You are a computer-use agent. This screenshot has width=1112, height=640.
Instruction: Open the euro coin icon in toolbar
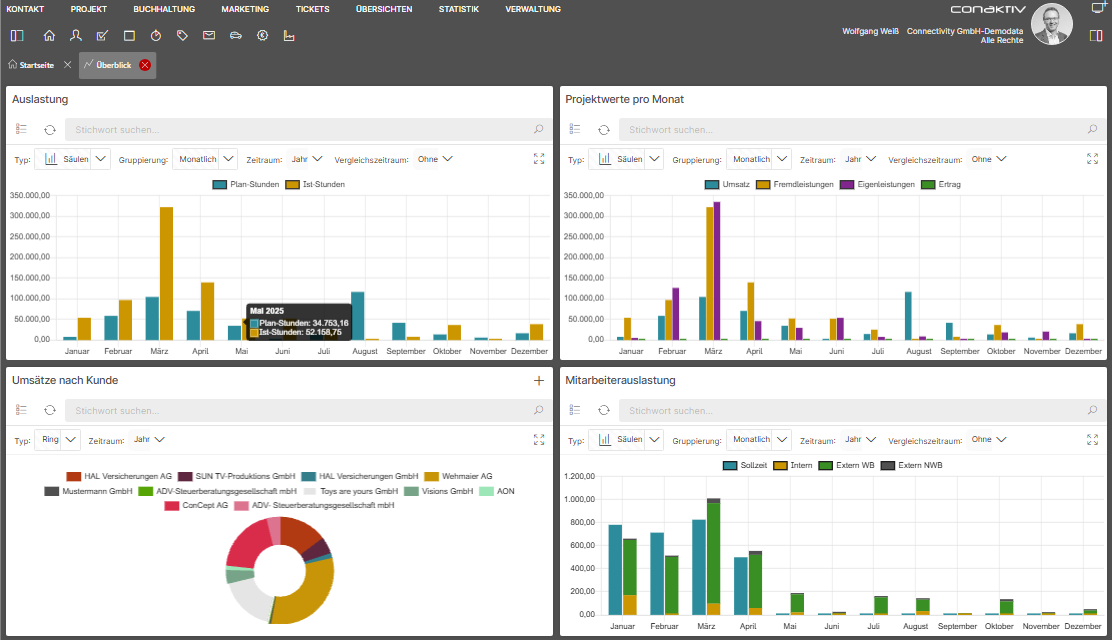point(262,36)
